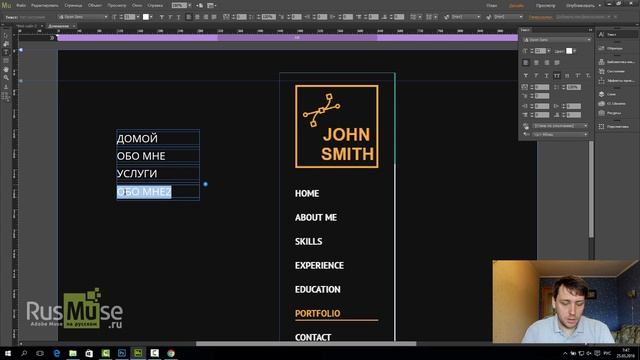The image size is (640, 360).
Task: Switch to Просмотр mode at top right
Action: coord(545,5)
